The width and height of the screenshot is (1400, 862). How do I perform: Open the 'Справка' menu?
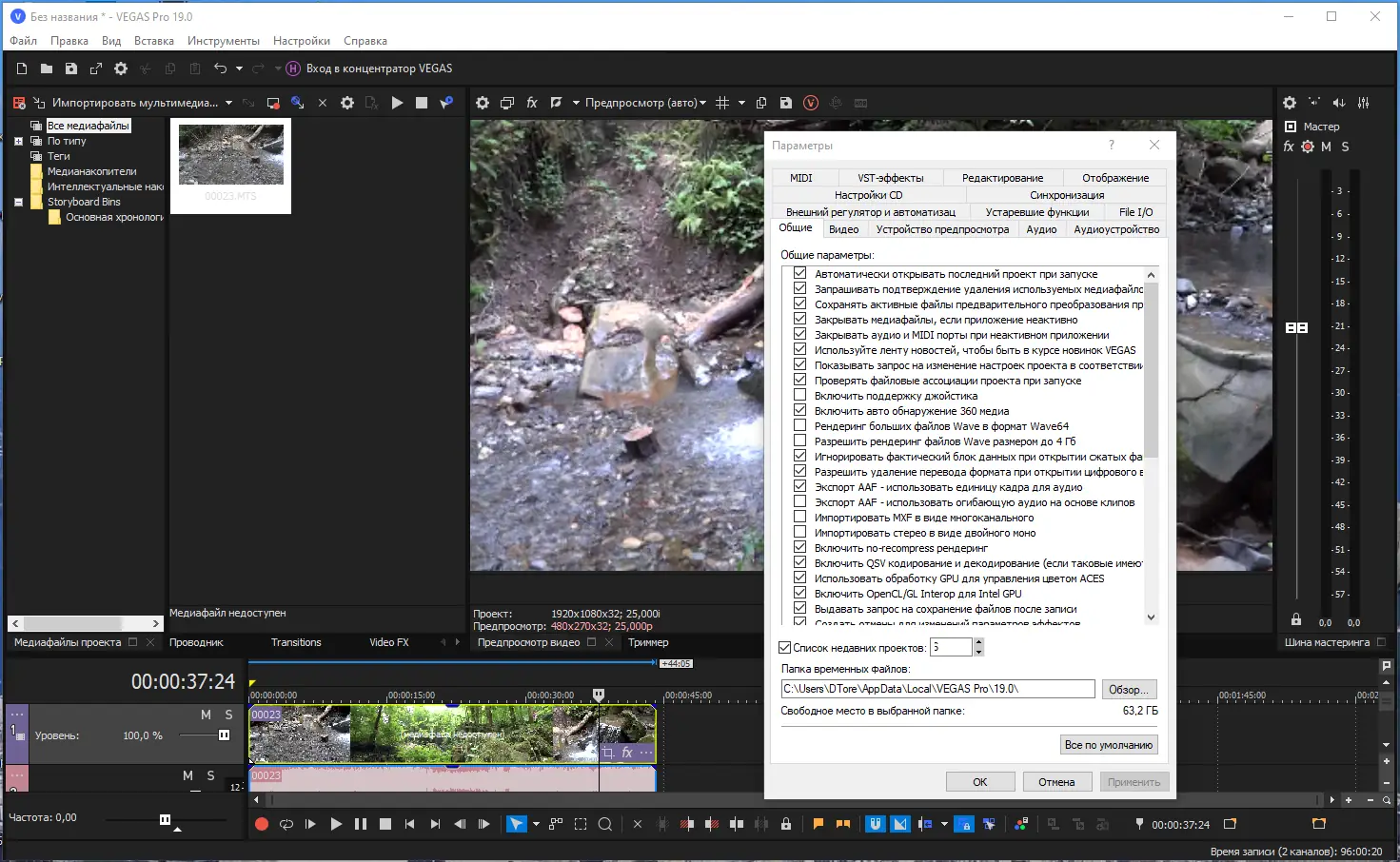[x=365, y=41]
